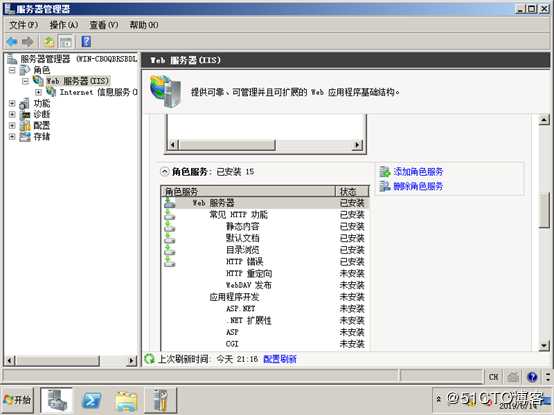Viewport: 554px width, 415px height.
Task: Expand the 配置 tree node
Action: coord(12,125)
